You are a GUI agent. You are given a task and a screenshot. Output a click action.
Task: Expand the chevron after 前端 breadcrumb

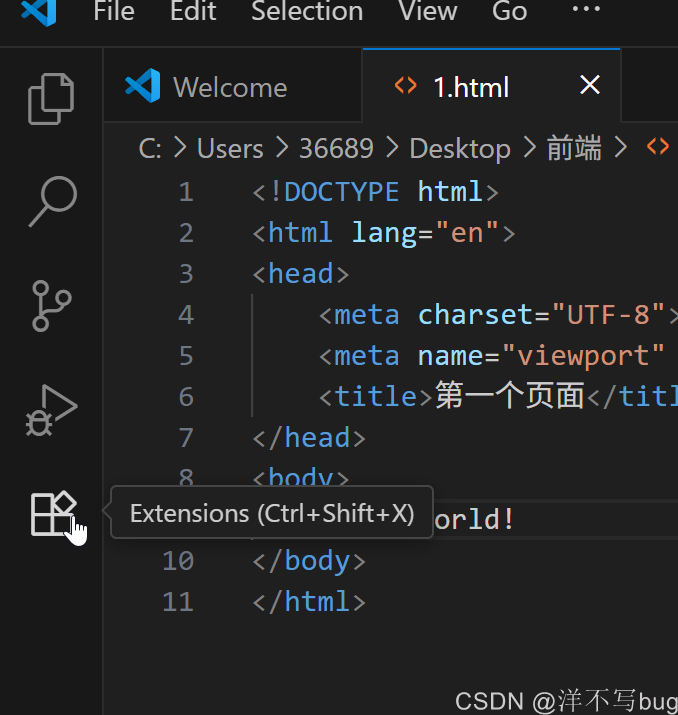pos(621,148)
